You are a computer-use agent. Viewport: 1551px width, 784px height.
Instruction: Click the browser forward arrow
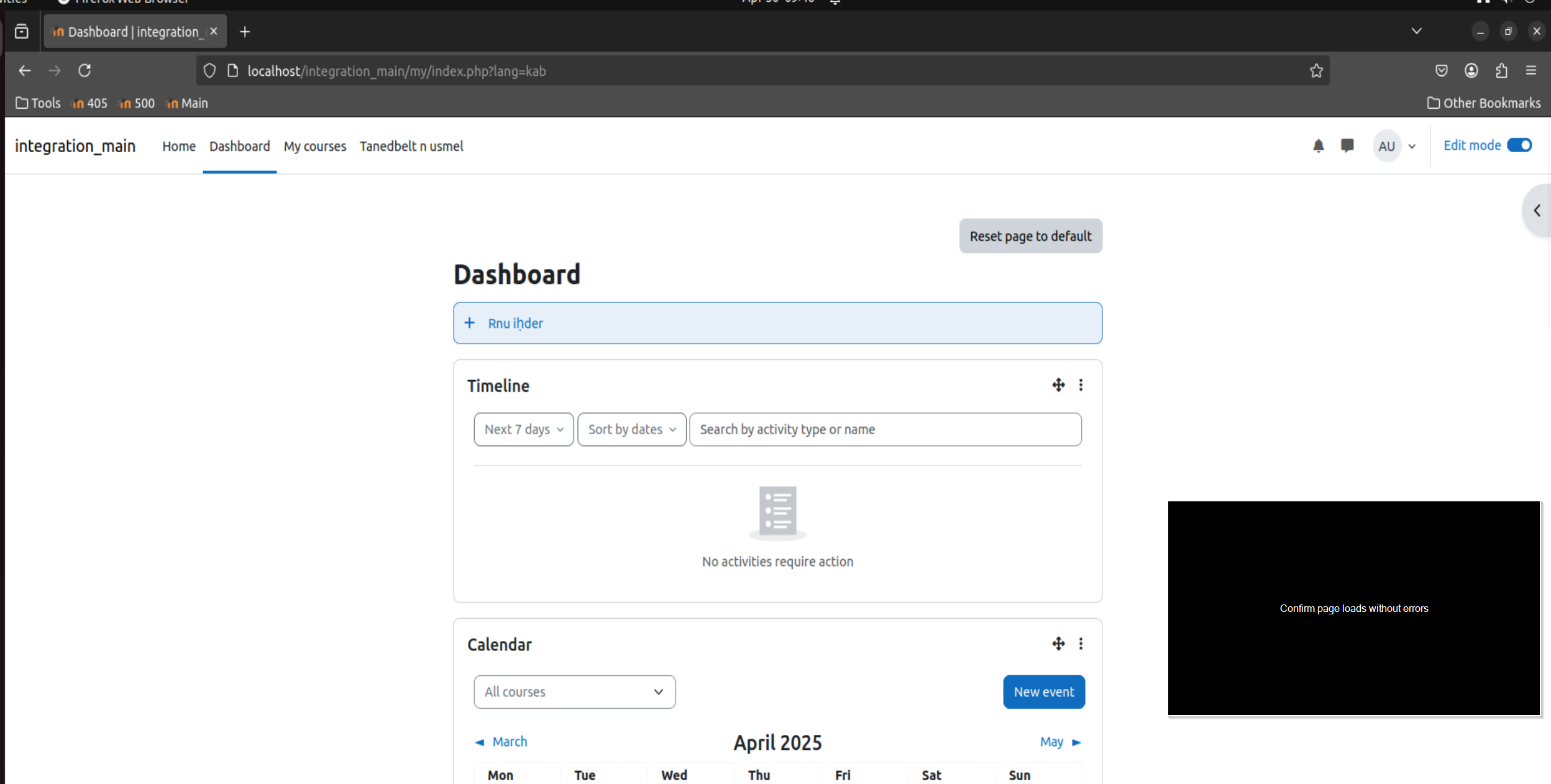click(x=55, y=71)
